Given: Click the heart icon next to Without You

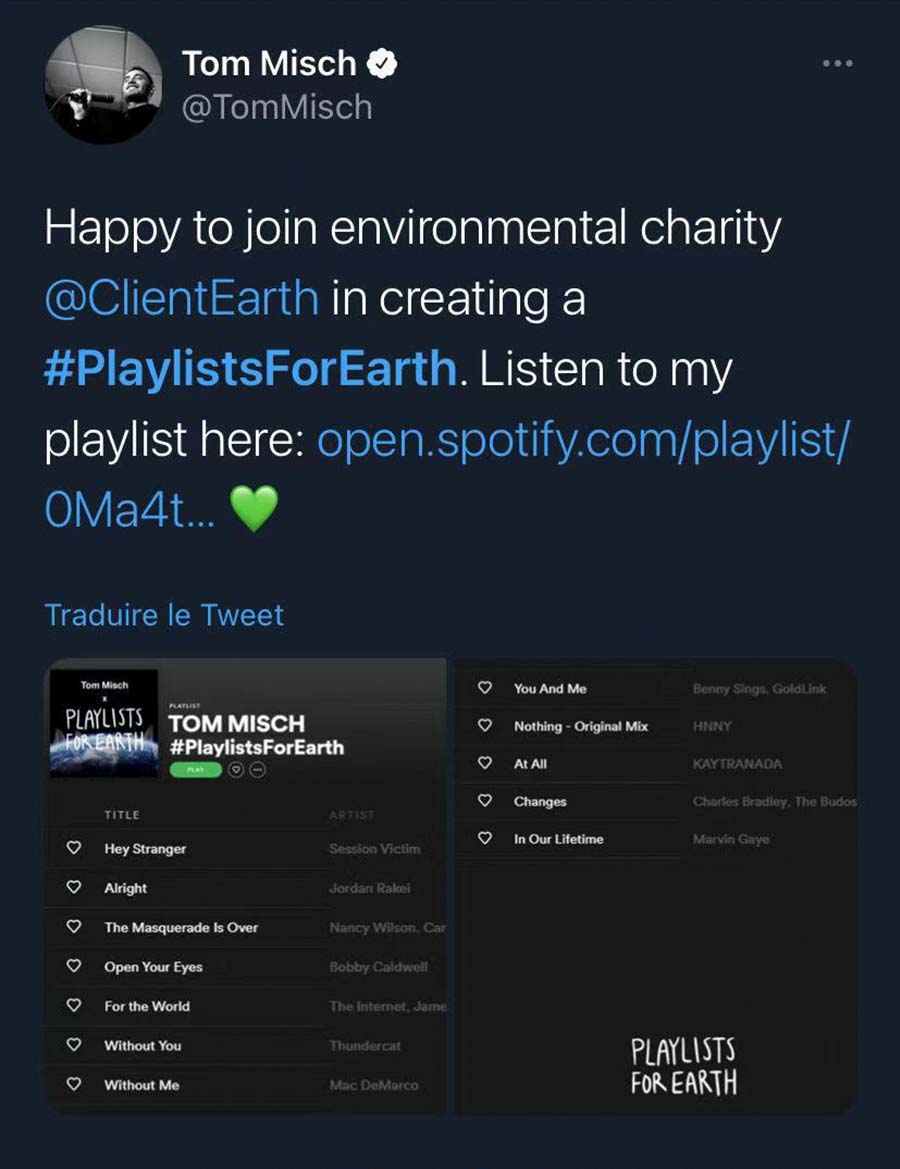Looking at the screenshot, I should pyautogui.click(x=73, y=1045).
